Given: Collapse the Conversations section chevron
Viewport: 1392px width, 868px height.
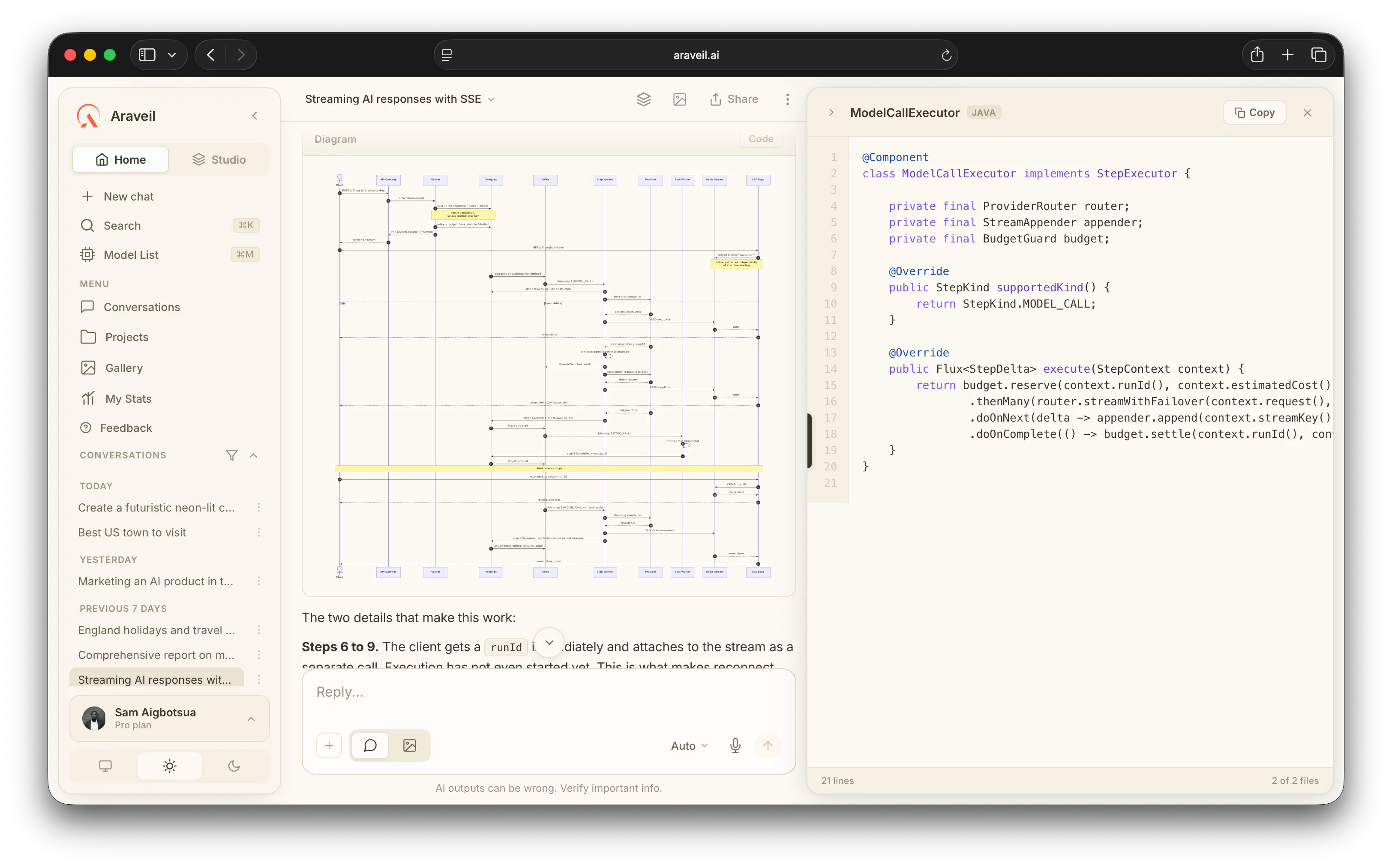Looking at the screenshot, I should pyautogui.click(x=253, y=455).
